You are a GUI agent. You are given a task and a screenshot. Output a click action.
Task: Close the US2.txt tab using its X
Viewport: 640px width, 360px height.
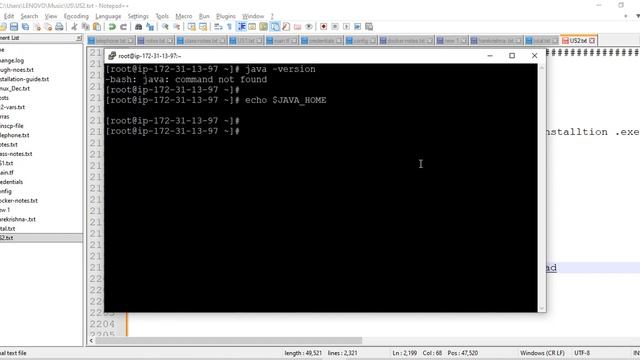[592, 41]
